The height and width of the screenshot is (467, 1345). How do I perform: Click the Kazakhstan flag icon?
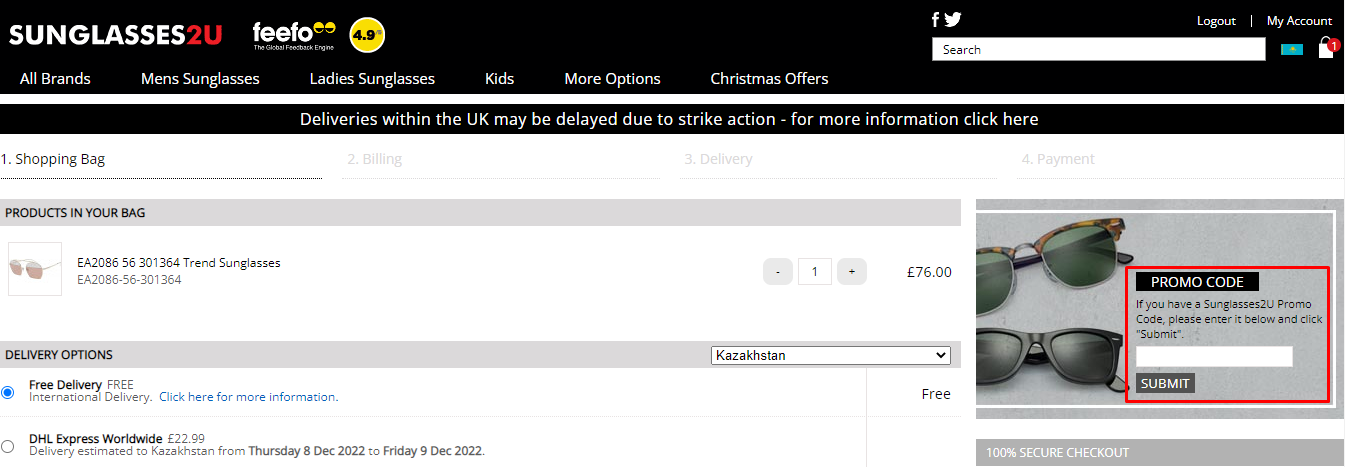tap(1292, 49)
